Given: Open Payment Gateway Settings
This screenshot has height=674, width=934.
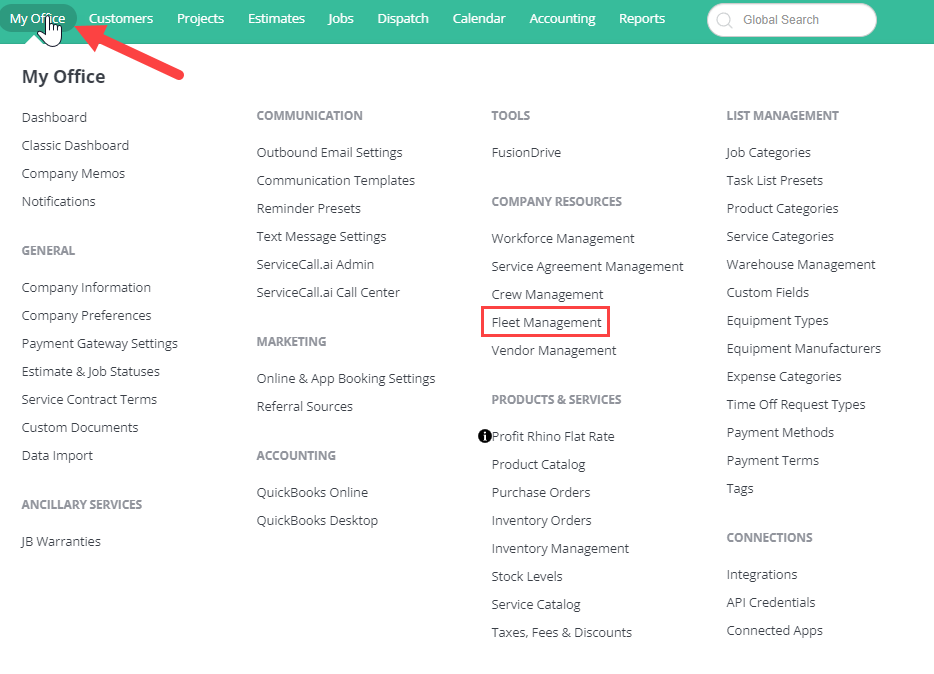Looking at the screenshot, I should point(99,344).
